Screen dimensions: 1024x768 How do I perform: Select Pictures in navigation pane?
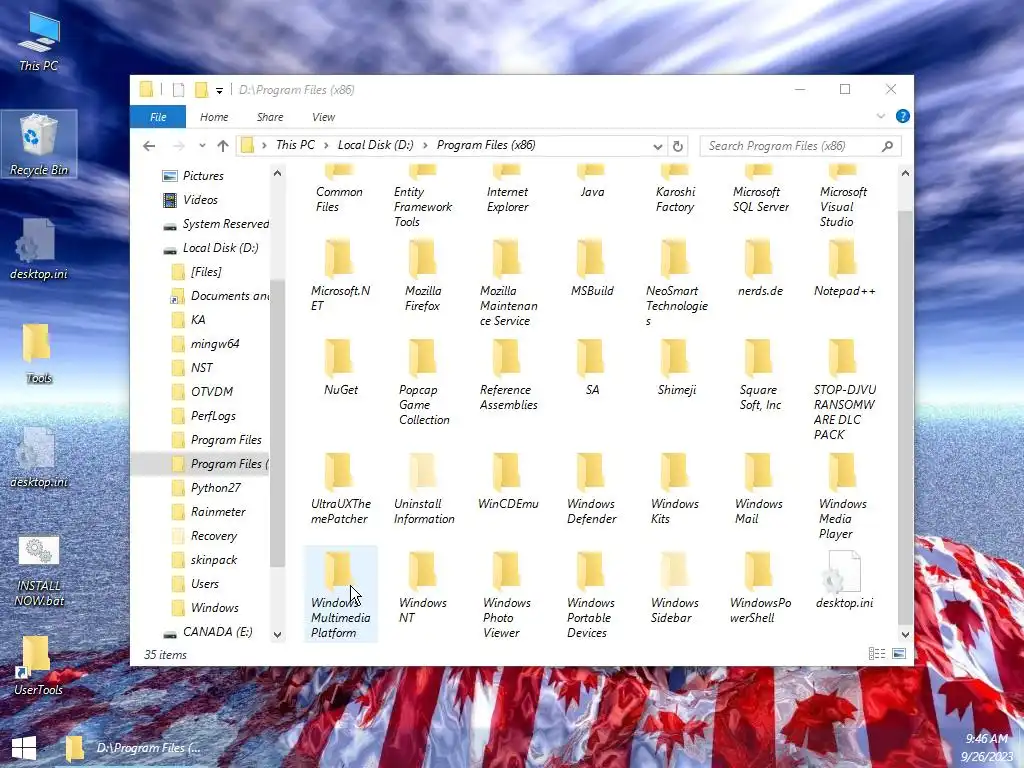point(202,176)
